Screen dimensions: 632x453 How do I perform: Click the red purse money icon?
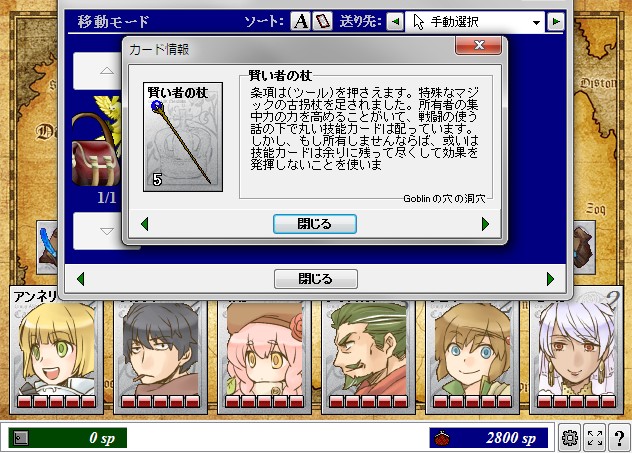coord(443,438)
